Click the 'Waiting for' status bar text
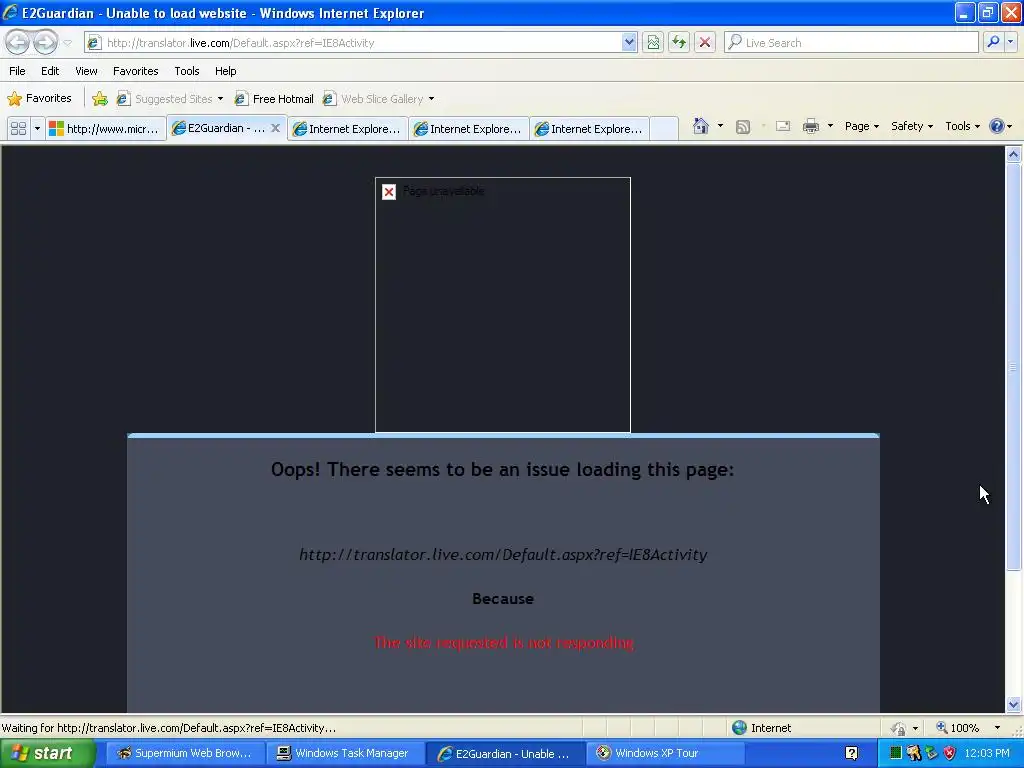The width and height of the screenshot is (1024, 768). point(168,728)
